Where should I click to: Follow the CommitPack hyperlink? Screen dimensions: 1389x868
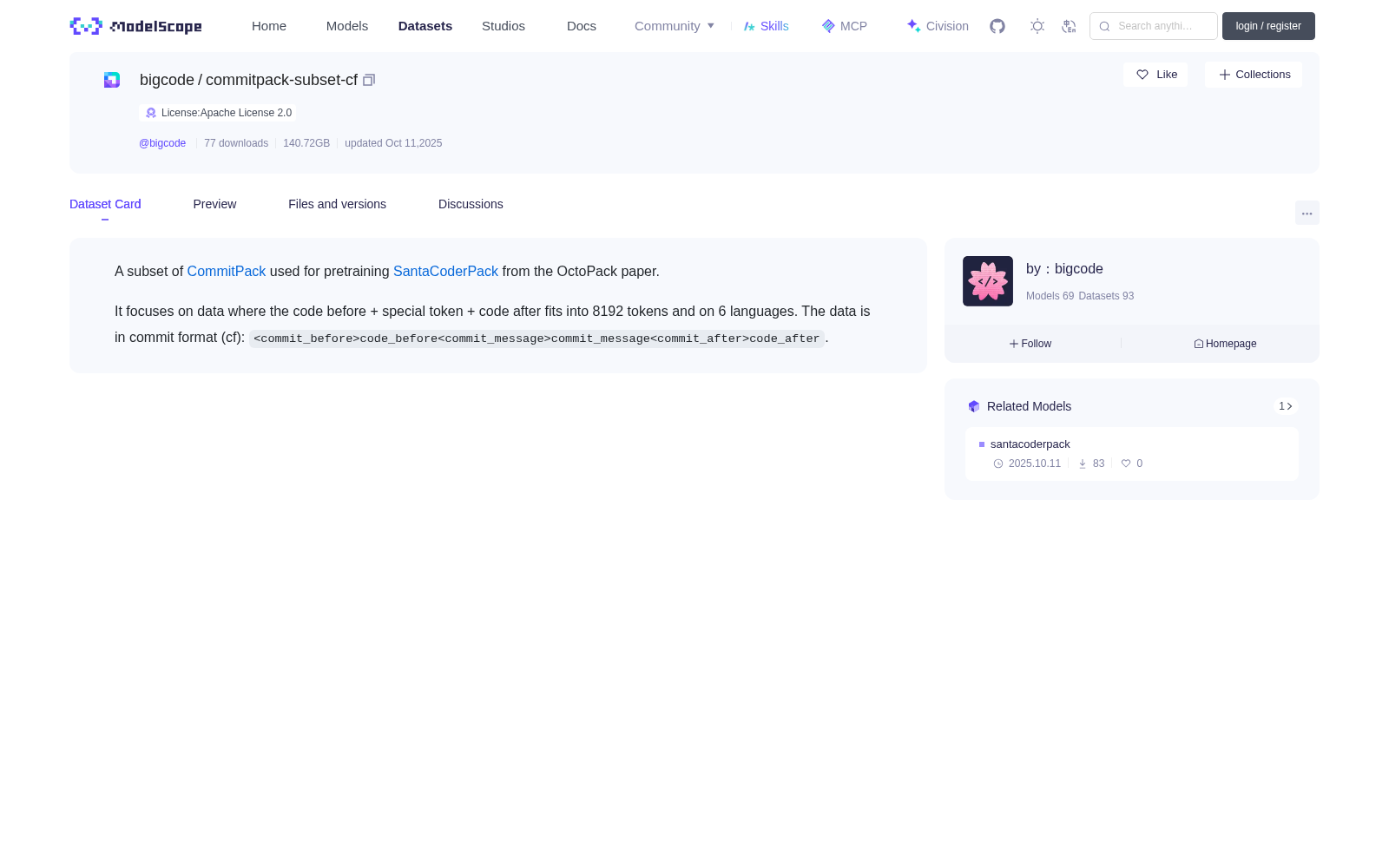tap(227, 272)
